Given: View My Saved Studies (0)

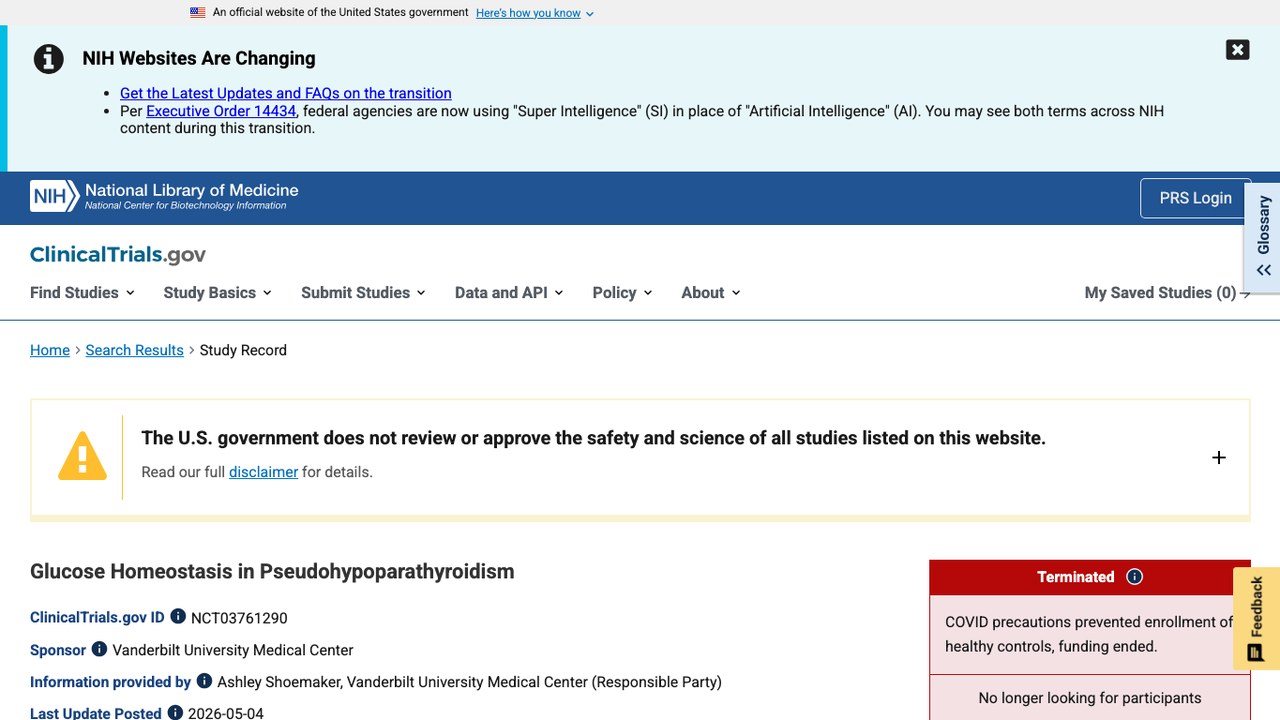Looking at the screenshot, I should [x=1167, y=293].
